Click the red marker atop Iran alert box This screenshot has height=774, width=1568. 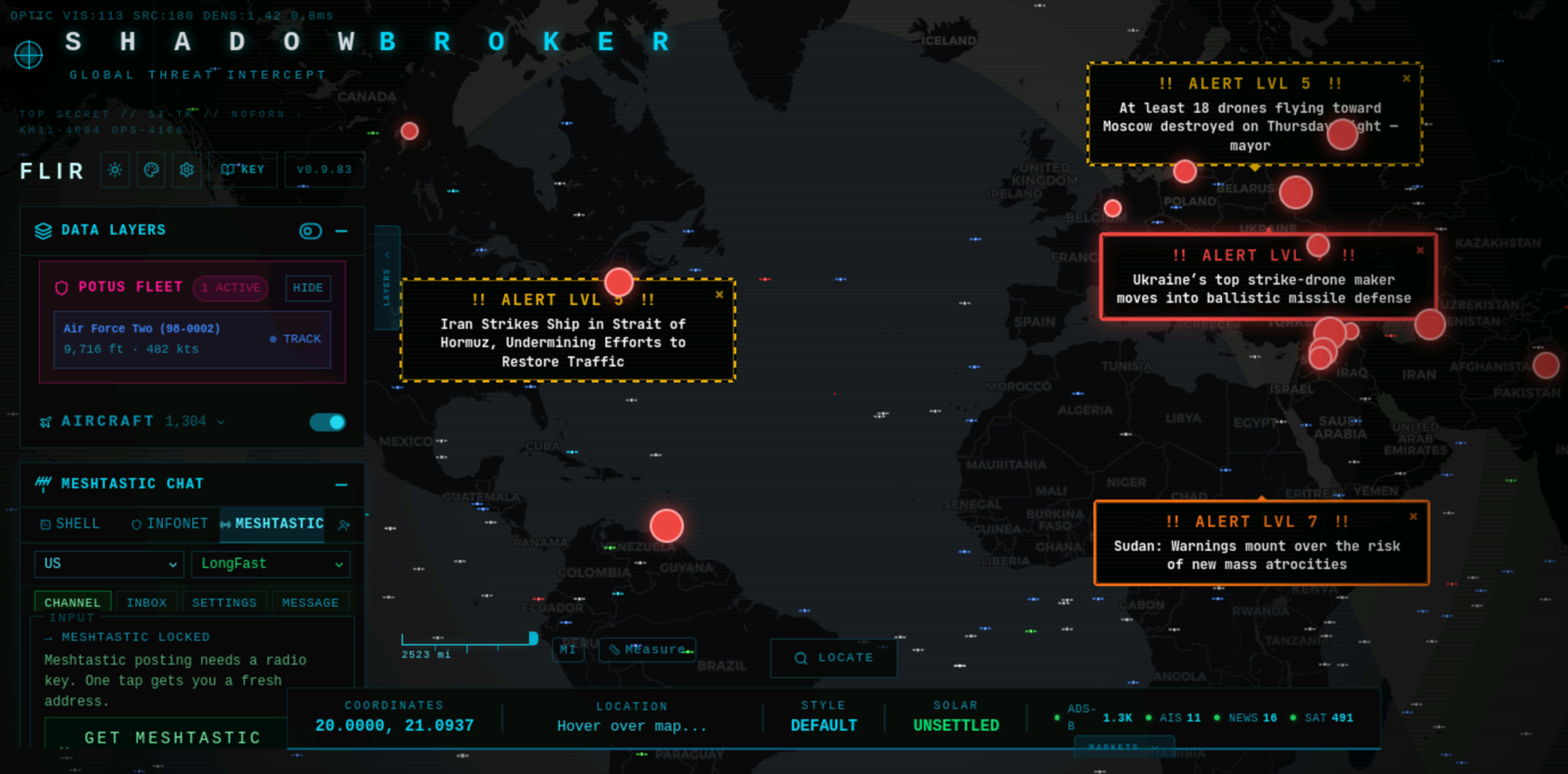(619, 282)
